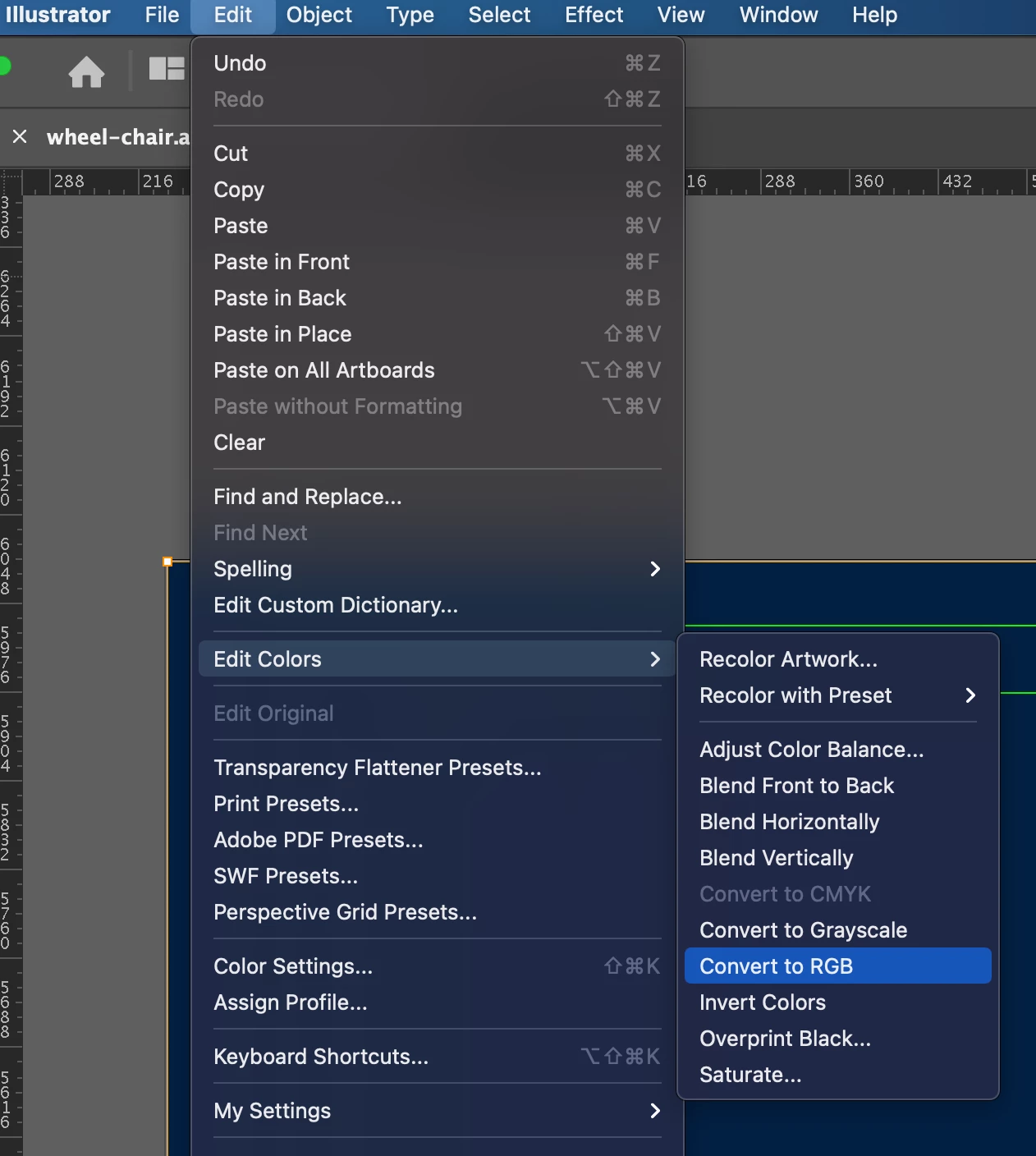This screenshot has width=1036, height=1156.
Task: Click the artboard corner anchor handle
Action: click(x=167, y=562)
